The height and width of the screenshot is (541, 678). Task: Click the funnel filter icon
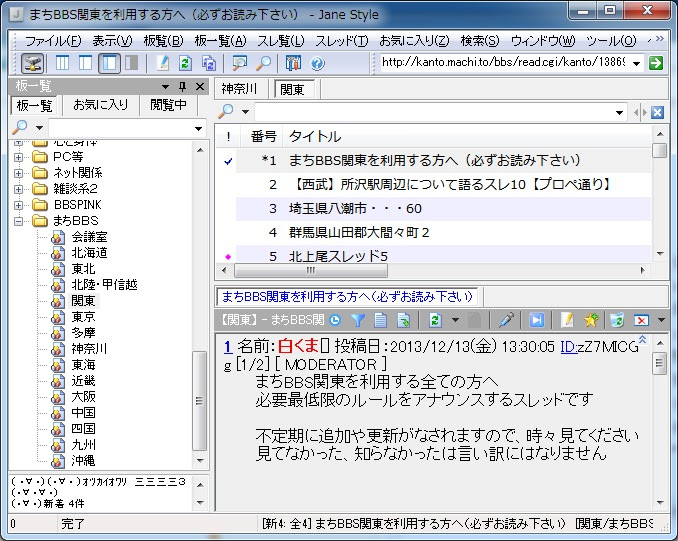pyautogui.click(x=358, y=320)
